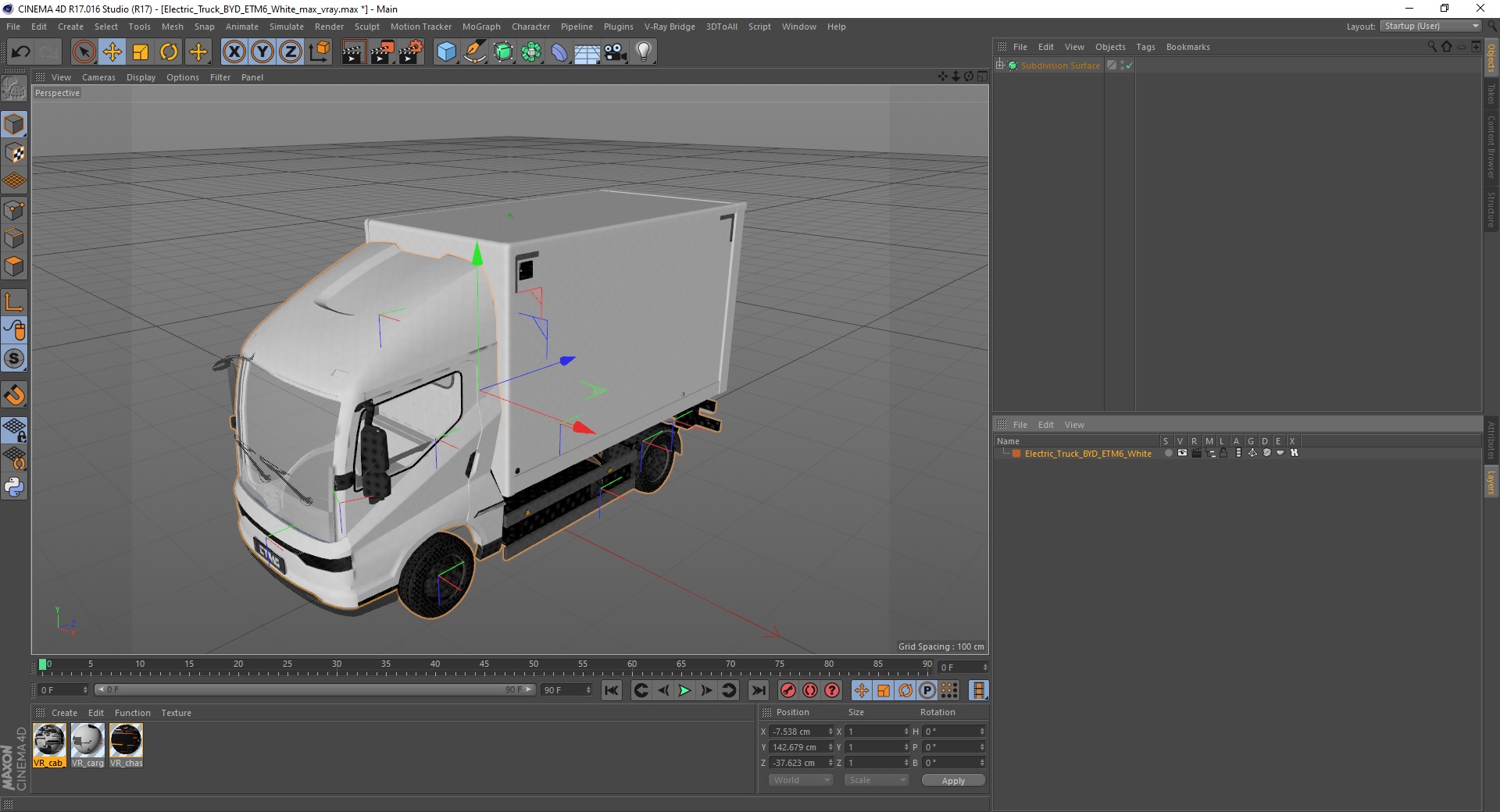Open the Scale mode dropdown

pos(876,780)
